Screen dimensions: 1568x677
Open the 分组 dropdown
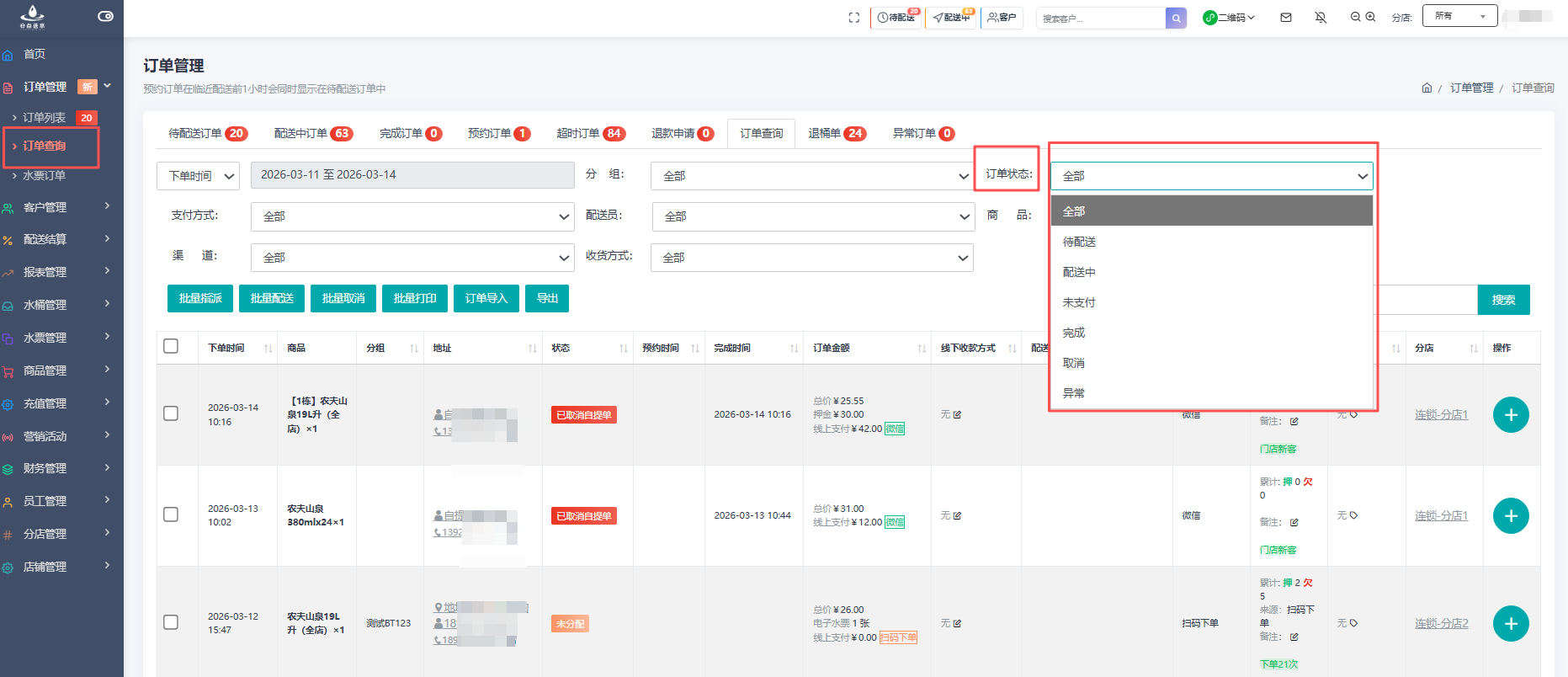(812, 176)
